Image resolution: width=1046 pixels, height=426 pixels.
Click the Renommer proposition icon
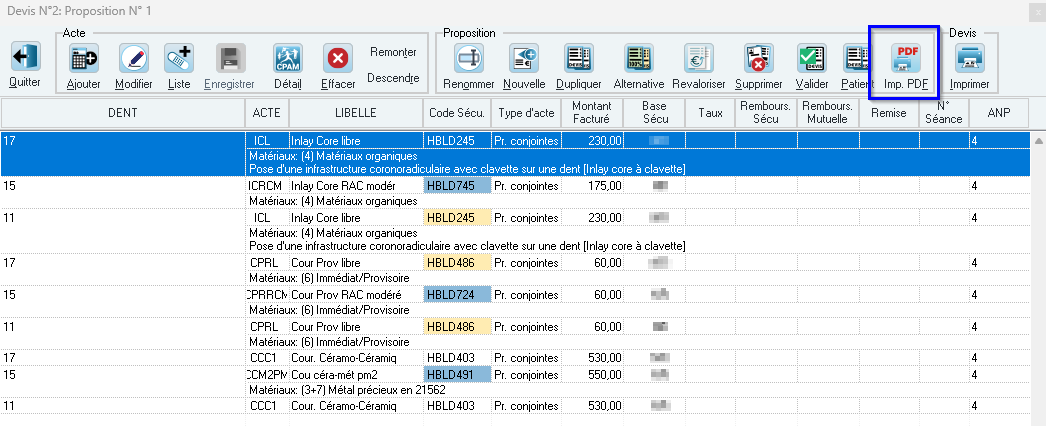click(x=469, y=59)
